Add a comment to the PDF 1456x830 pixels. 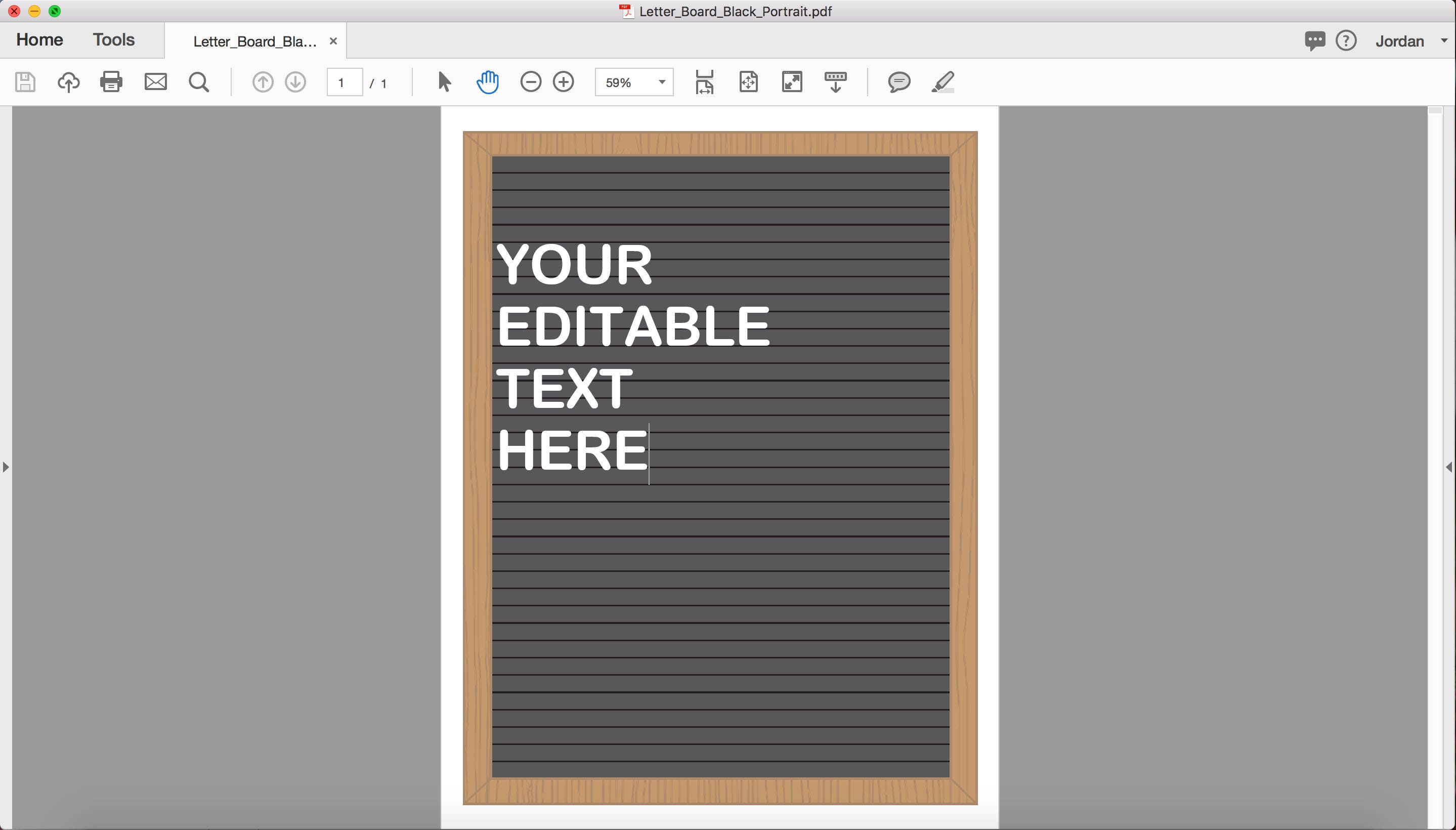pyautogui.click(x=898, y=82)
